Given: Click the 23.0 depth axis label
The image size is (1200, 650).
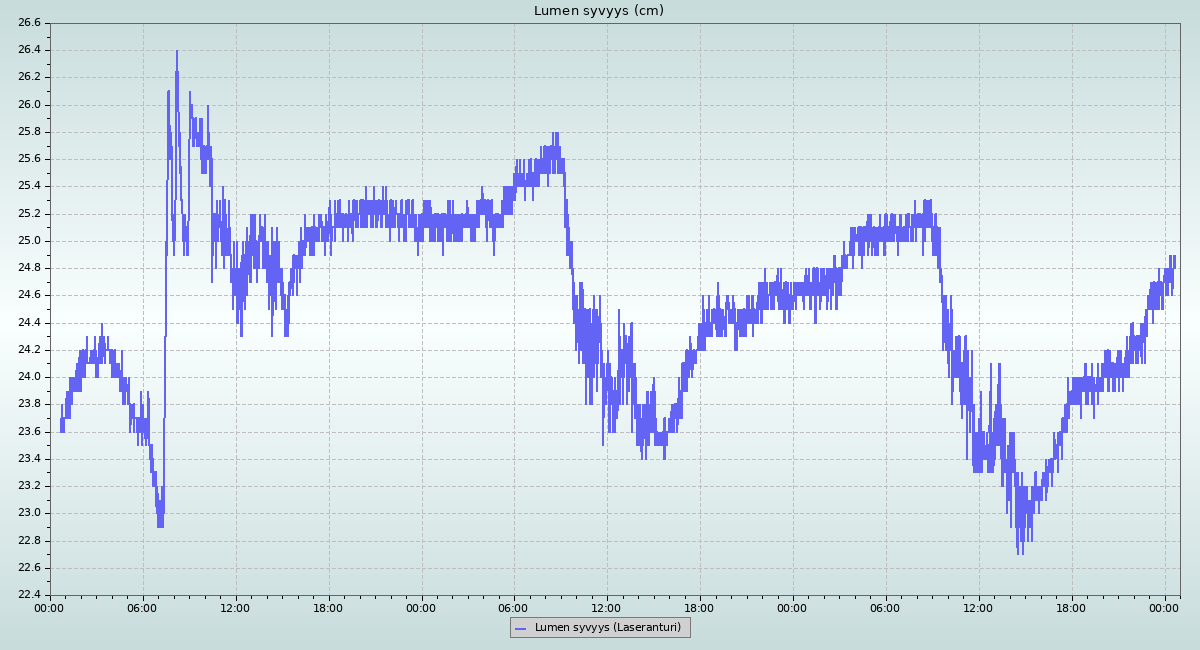Looking at the screenshot, I should [x=30, y=513].
